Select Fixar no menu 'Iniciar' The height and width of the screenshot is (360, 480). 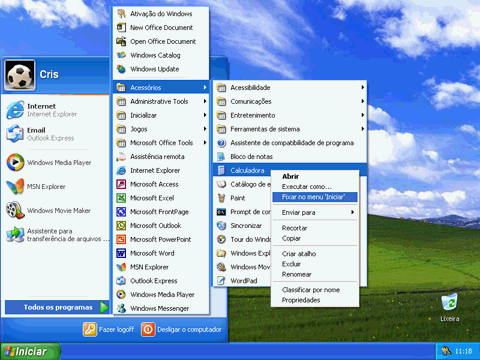pyautogui.click(x=315, y=197)
